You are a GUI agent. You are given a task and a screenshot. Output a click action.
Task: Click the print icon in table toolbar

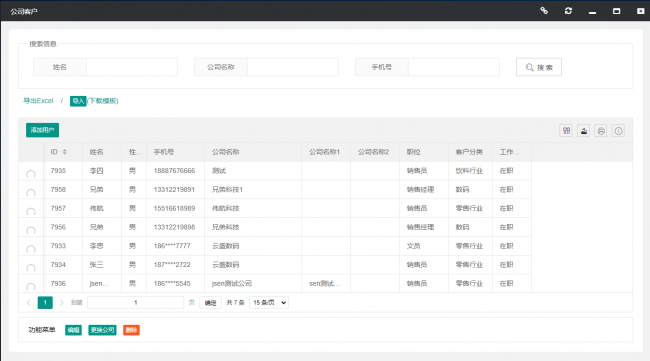coord(601,131)
